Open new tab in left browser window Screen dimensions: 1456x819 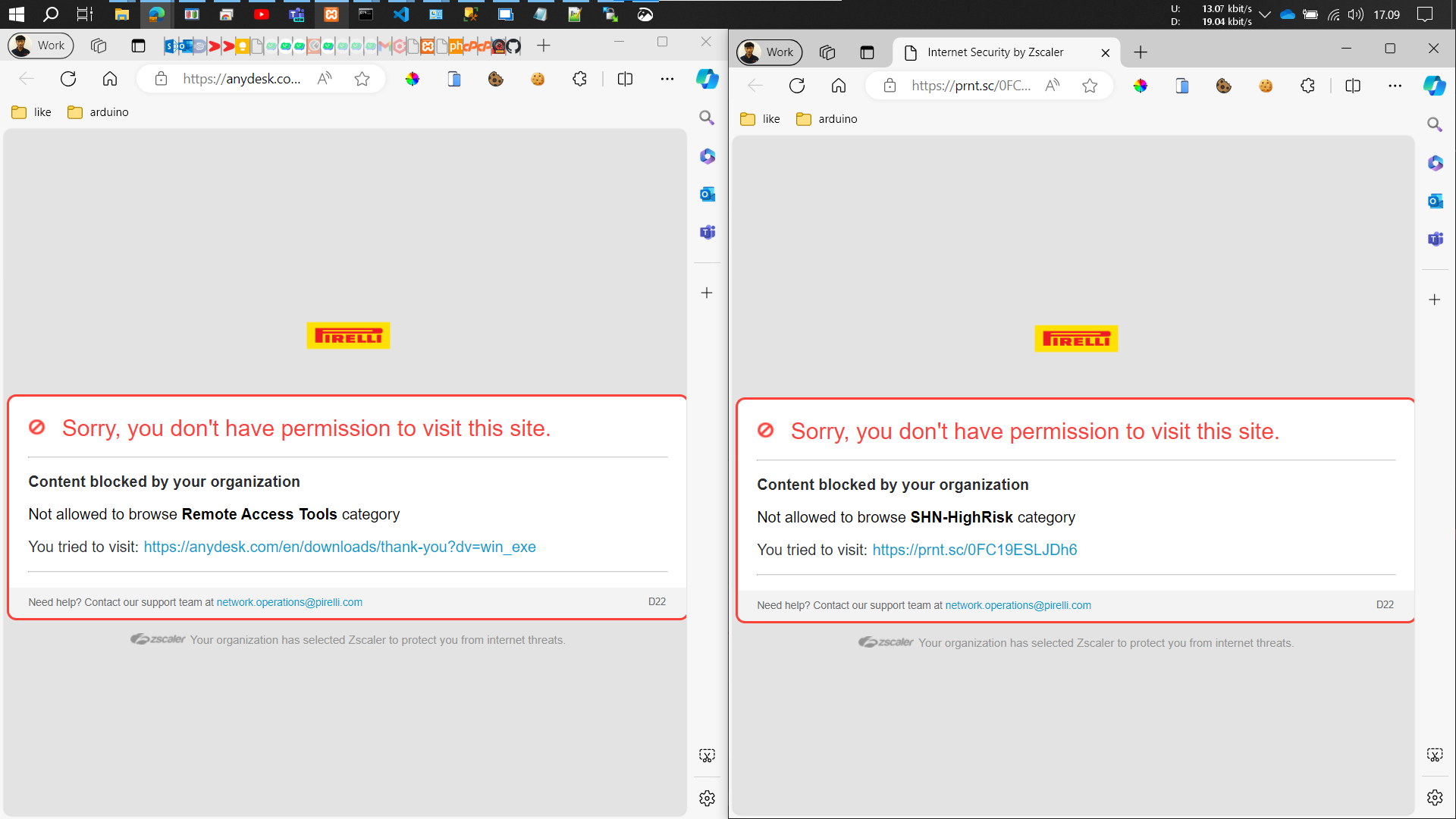(x=544, y=45)
